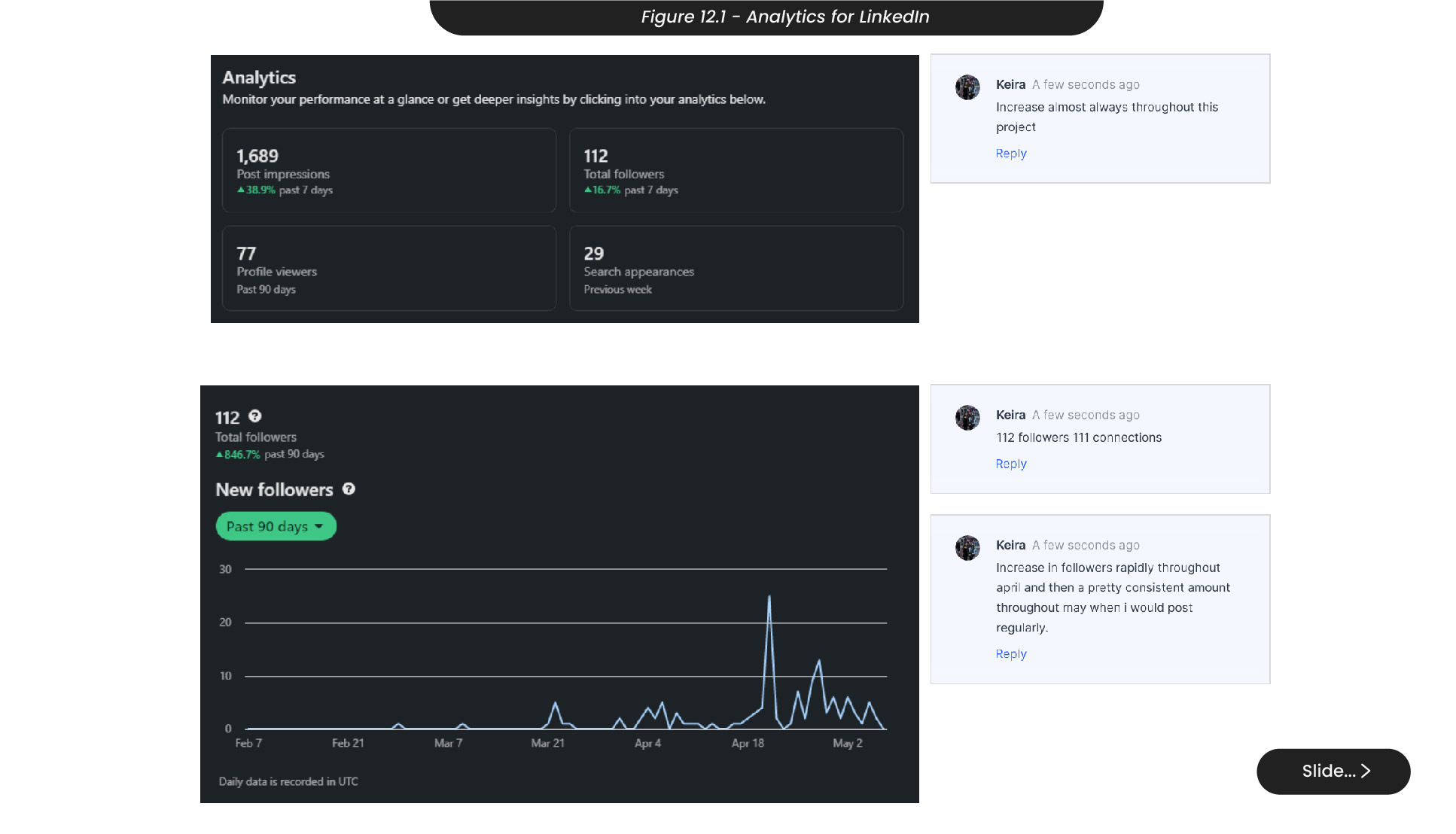Reply to the '112 followers 111 connections' comment
This screenshot has width=1456, height=834.
[x=1011, y=464]
